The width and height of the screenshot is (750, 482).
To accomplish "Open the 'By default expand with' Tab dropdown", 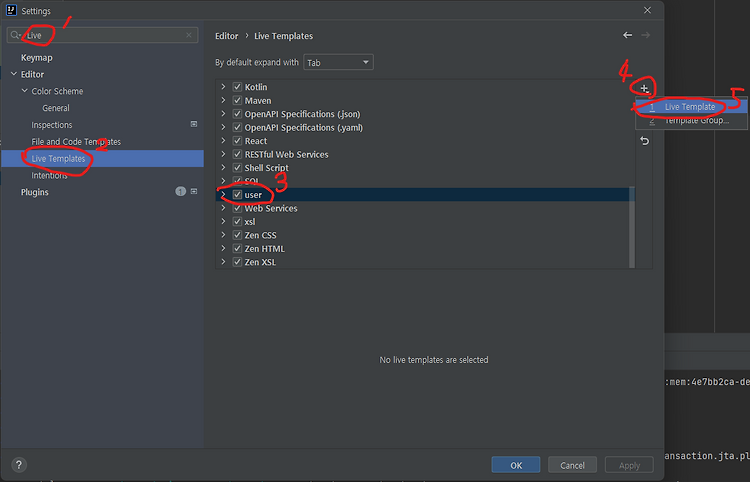I will click(338, 62).
